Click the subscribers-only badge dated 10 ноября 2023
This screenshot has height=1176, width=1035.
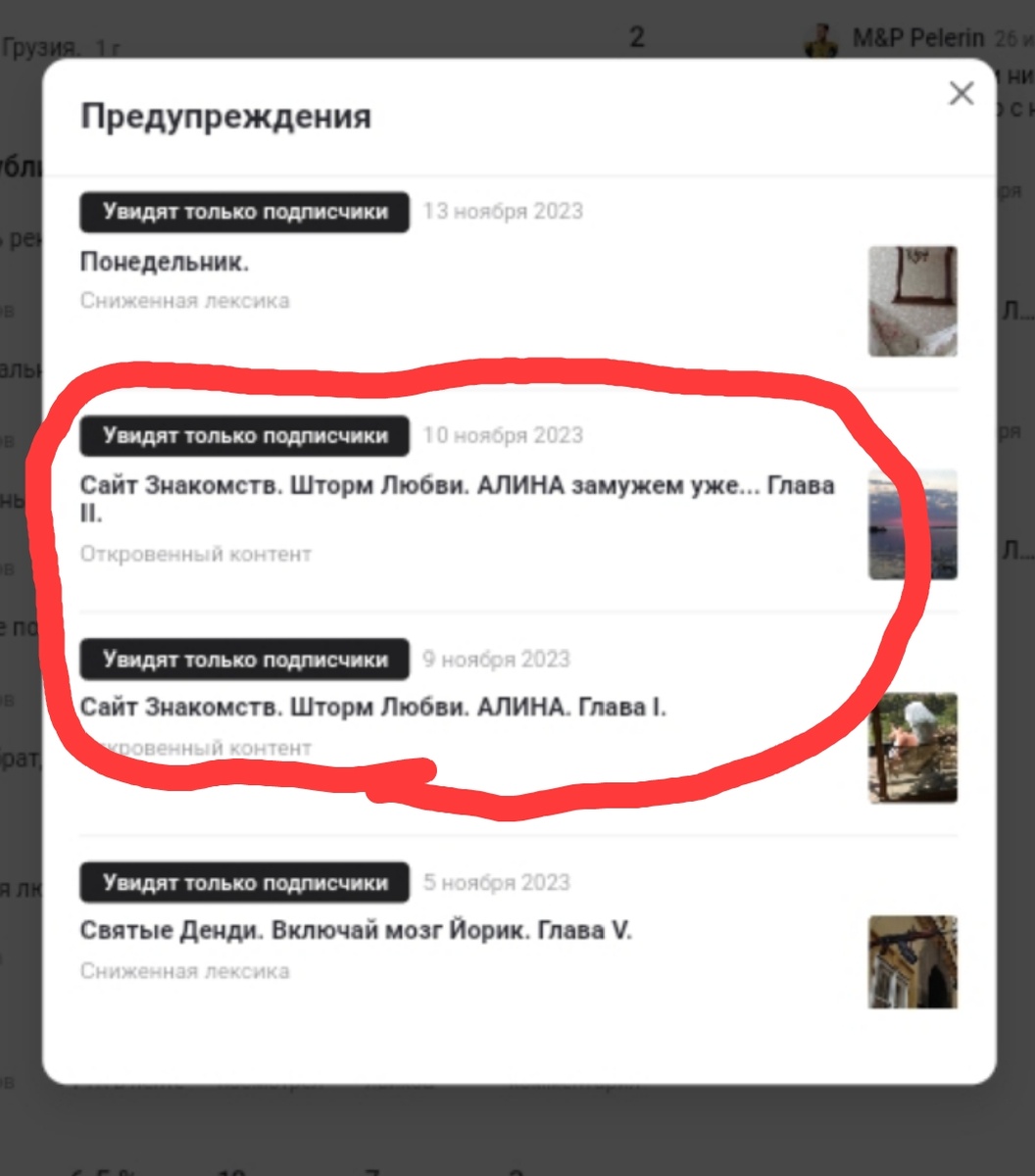tap(245, 436)
